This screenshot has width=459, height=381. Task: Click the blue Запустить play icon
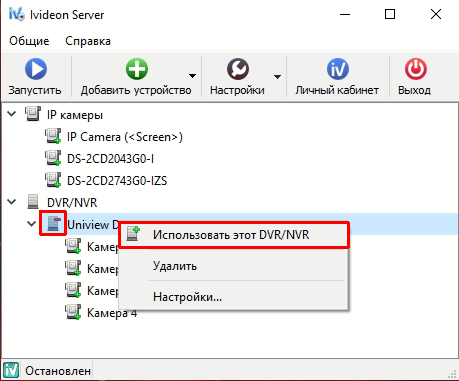36,69
